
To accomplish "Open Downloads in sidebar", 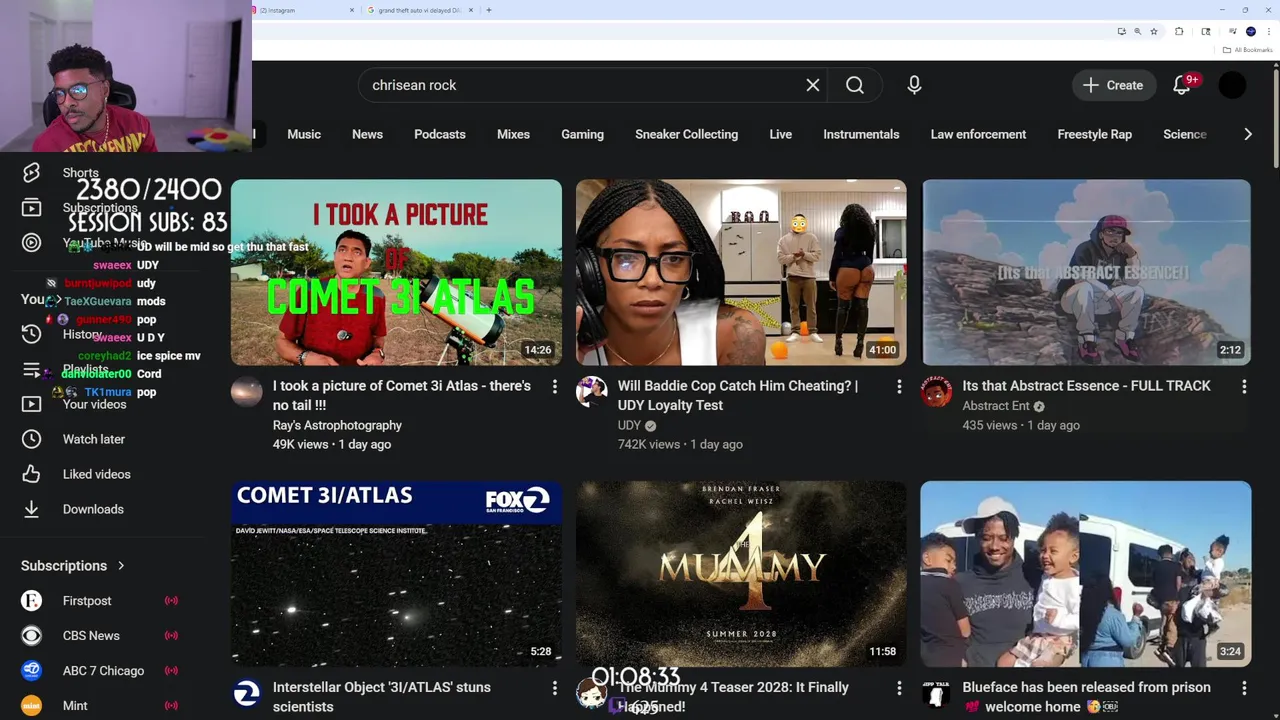I will 93,509.
